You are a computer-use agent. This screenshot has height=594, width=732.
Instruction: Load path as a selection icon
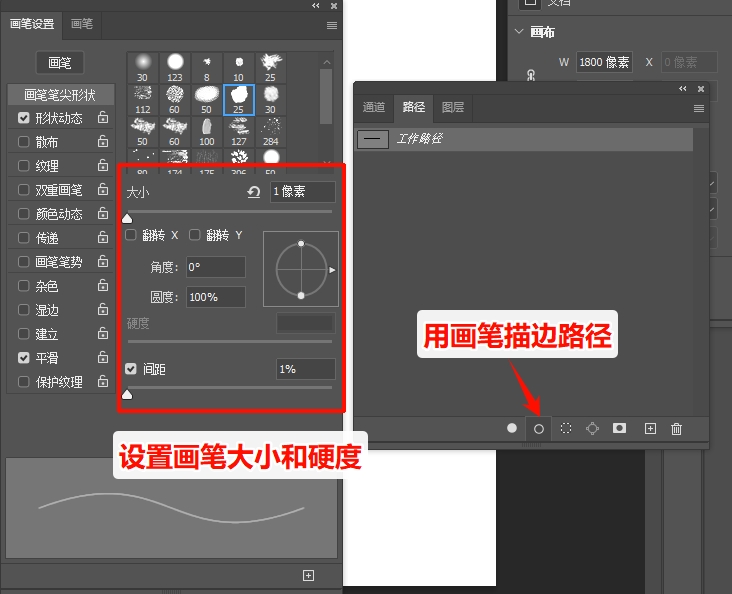[x=566, y=428]
